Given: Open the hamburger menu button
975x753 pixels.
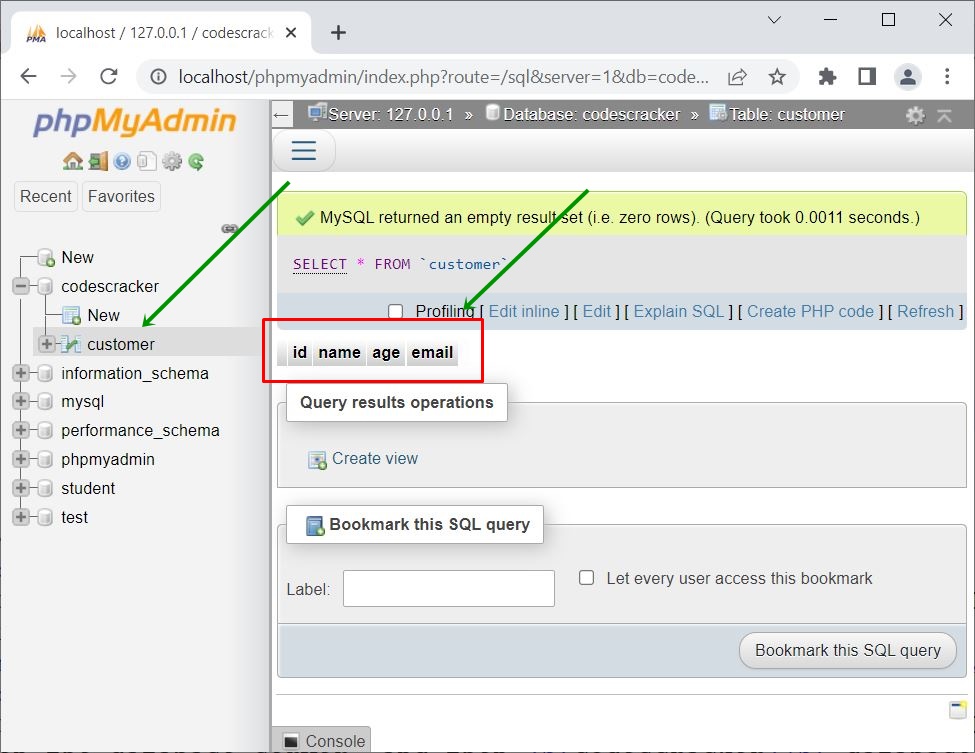Looking at the screenshot, I should tap(303, 150).
